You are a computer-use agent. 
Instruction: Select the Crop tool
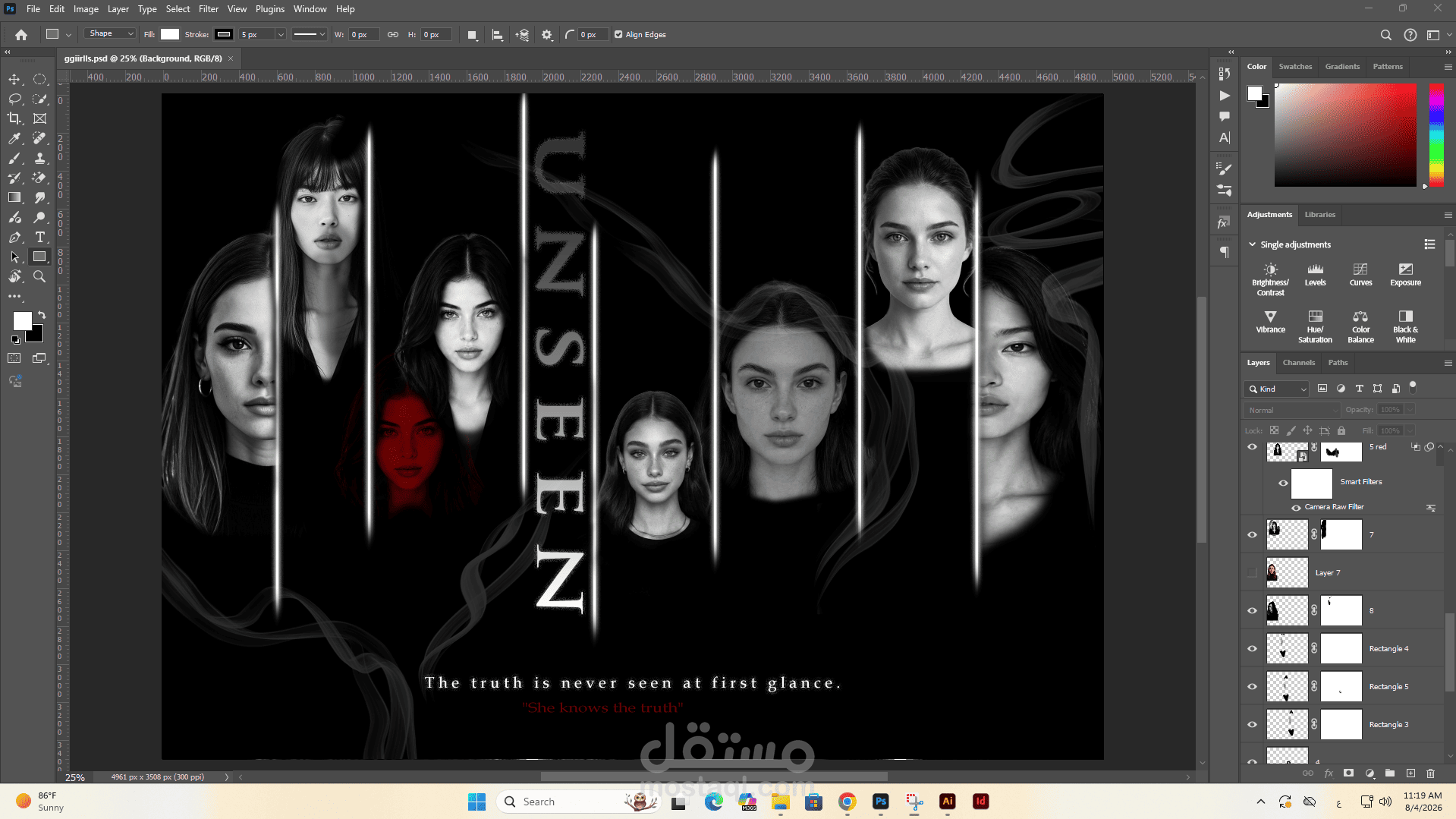[x=14, y=118]
